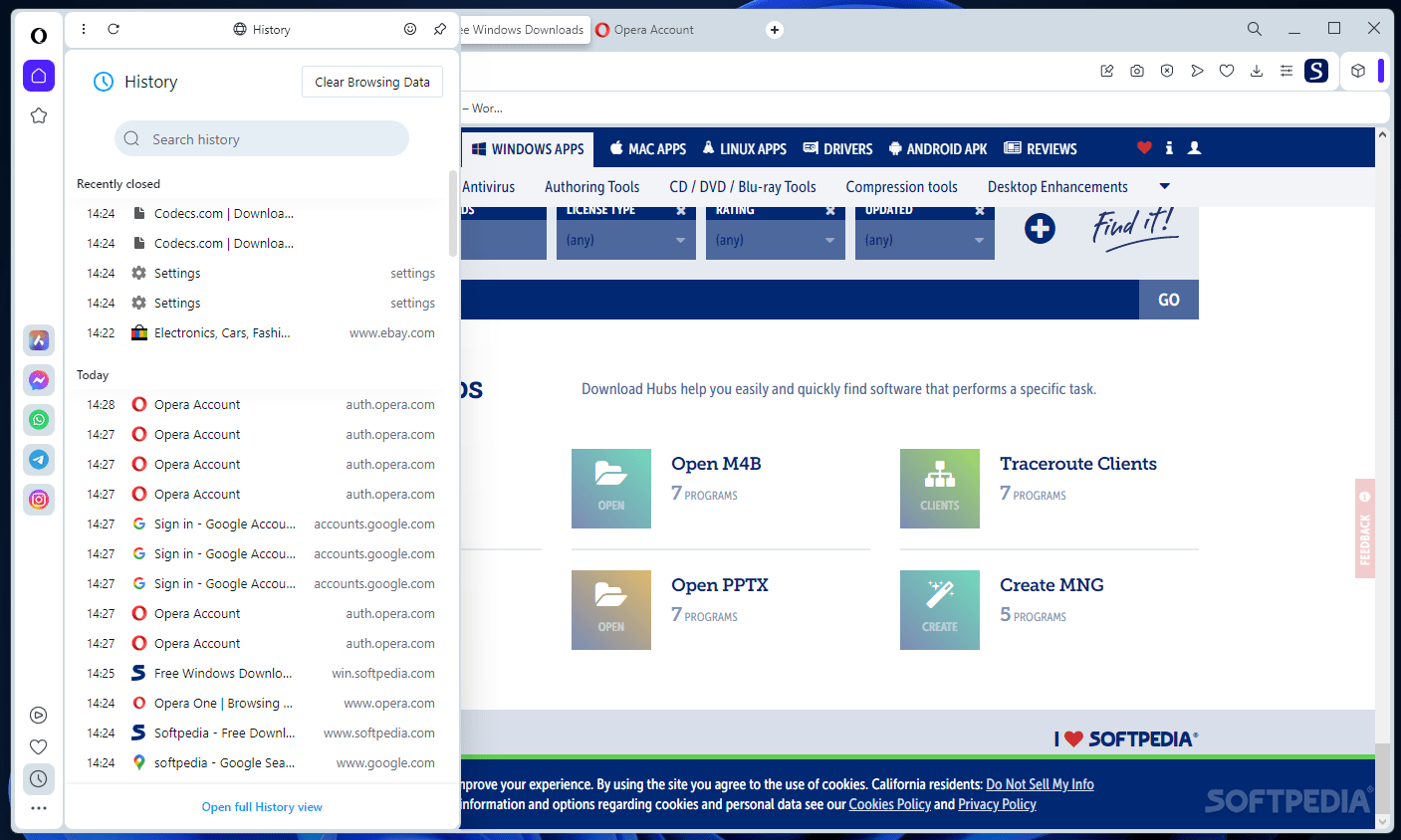Open sidebar setup three-dots button

click(x=39, y=808)
